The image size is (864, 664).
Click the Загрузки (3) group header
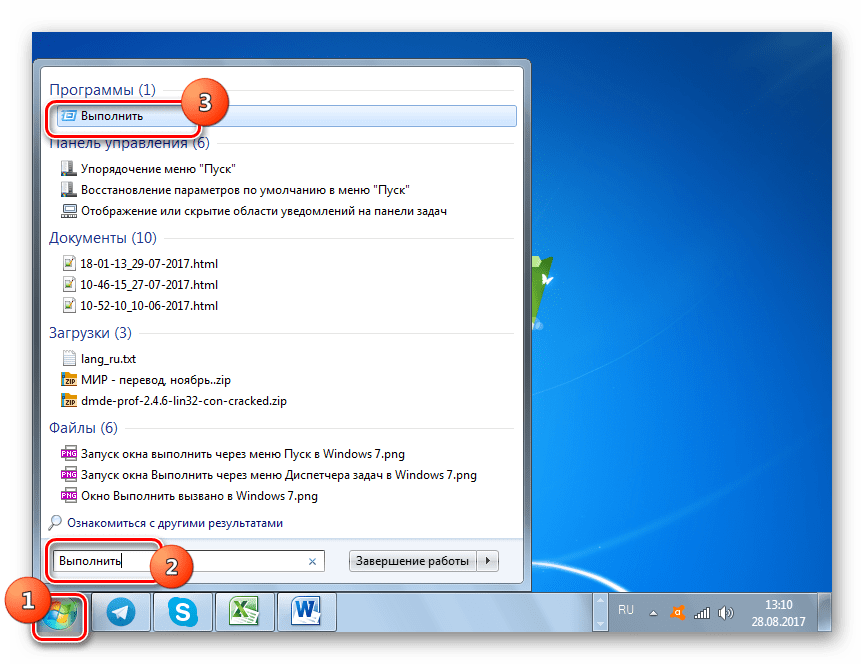pyautogui.click(x=90, y=333)
